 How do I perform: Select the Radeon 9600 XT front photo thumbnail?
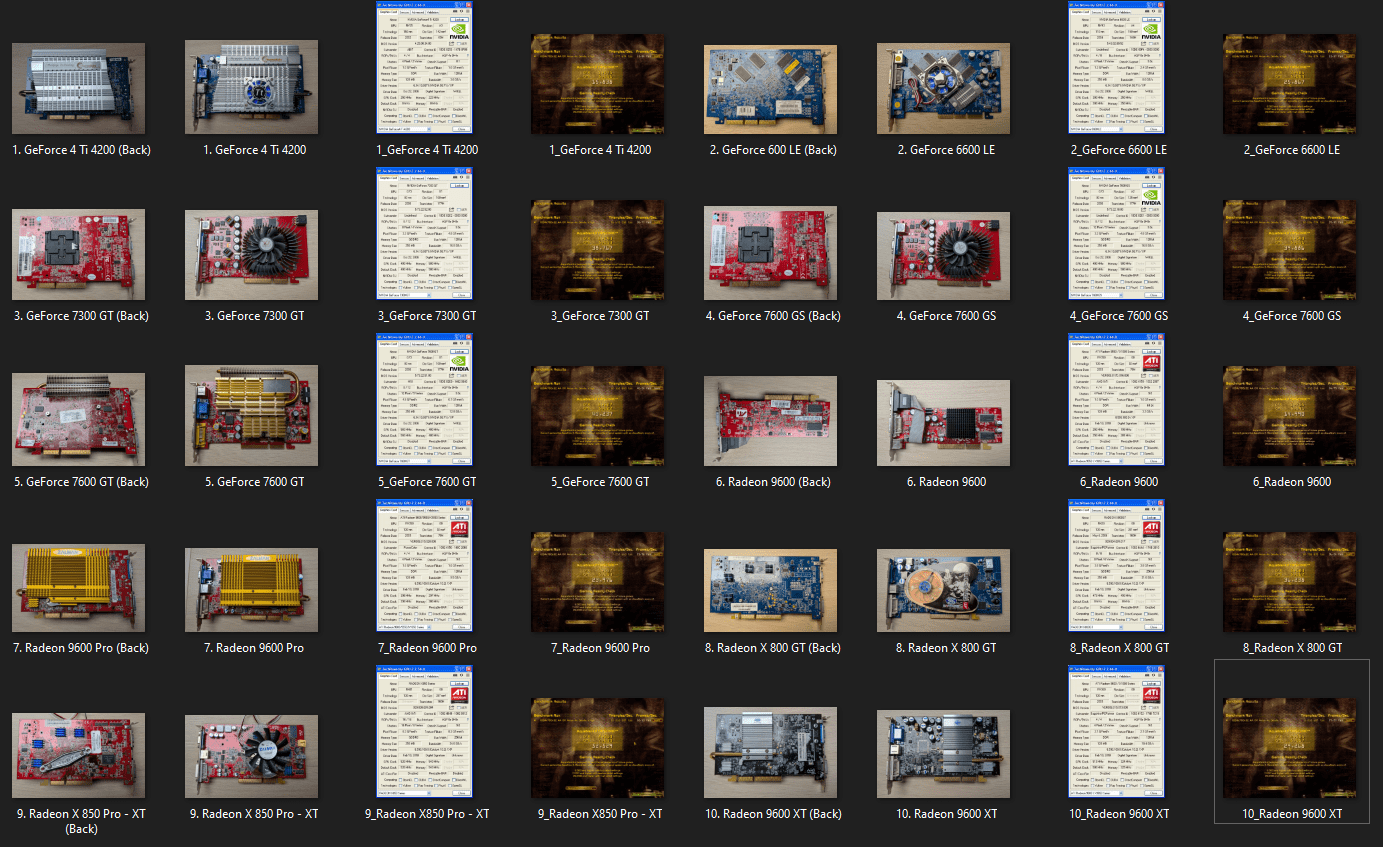point(943,754)
